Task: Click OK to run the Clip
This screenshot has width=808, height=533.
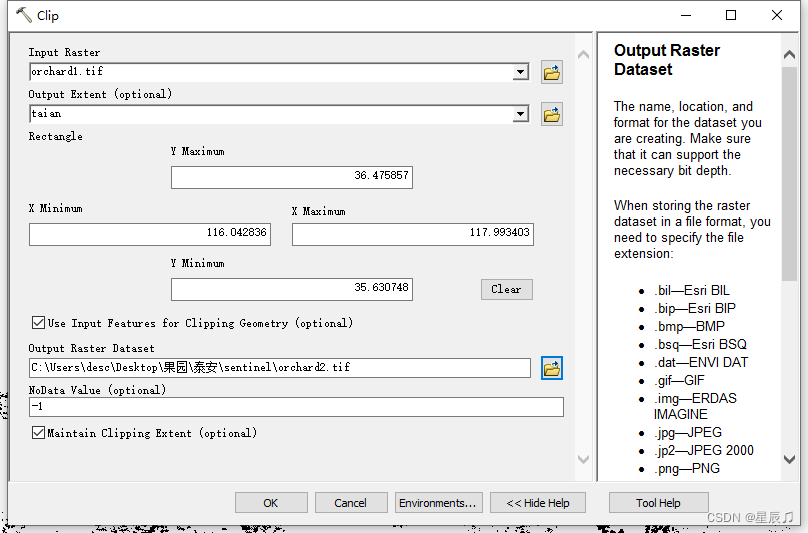Action: coord(271,503)
